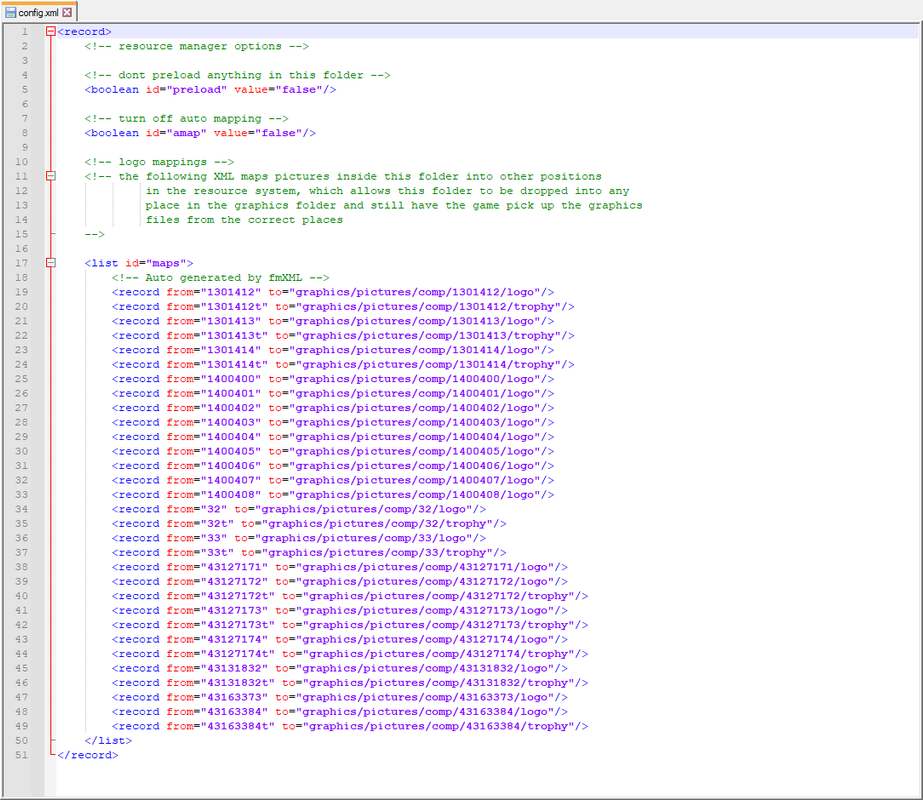The image size is (923, 800).
Task: Click the record from="43127174t" line
Action: tap(350, 654)
